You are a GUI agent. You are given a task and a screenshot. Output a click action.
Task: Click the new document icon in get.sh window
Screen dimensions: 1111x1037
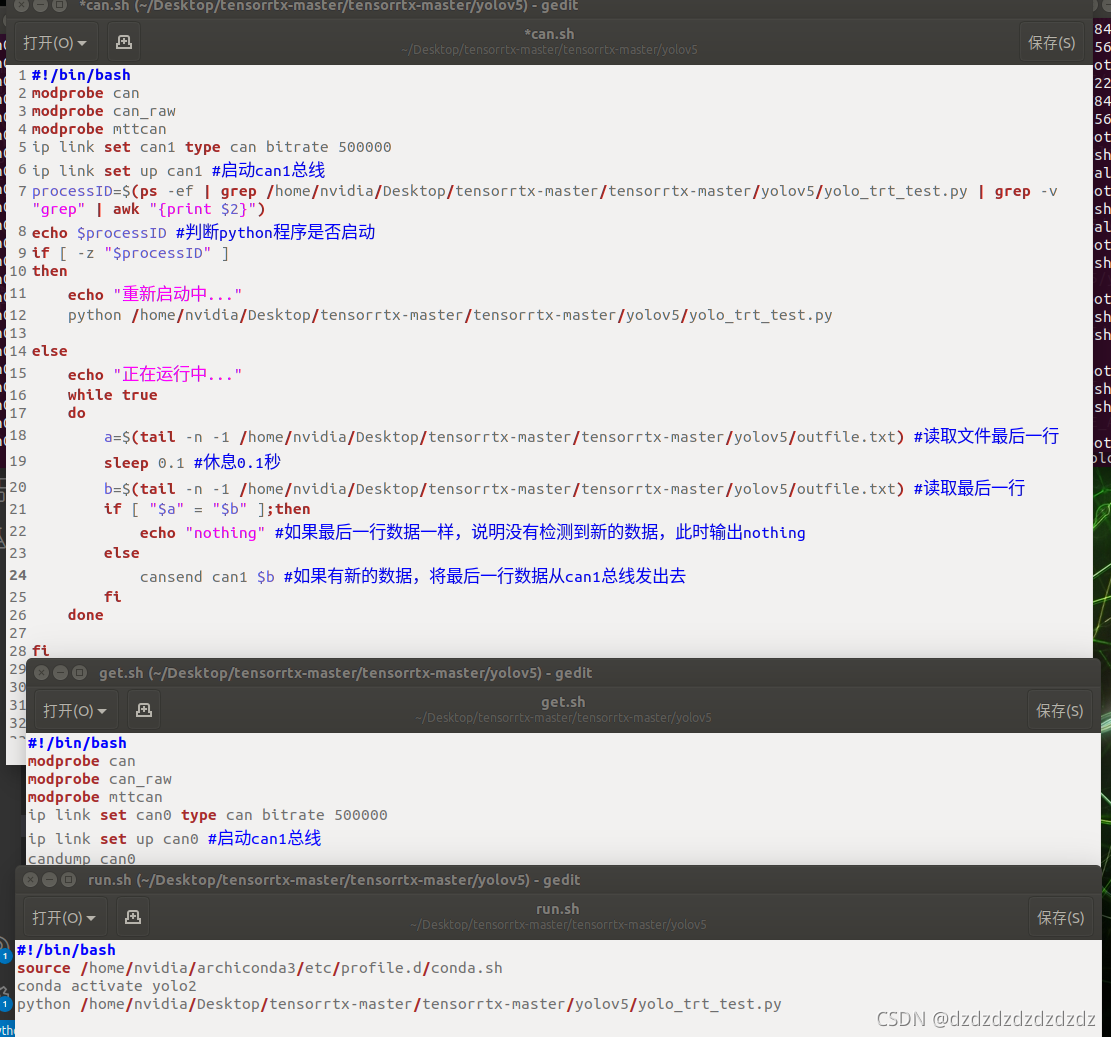144,710
